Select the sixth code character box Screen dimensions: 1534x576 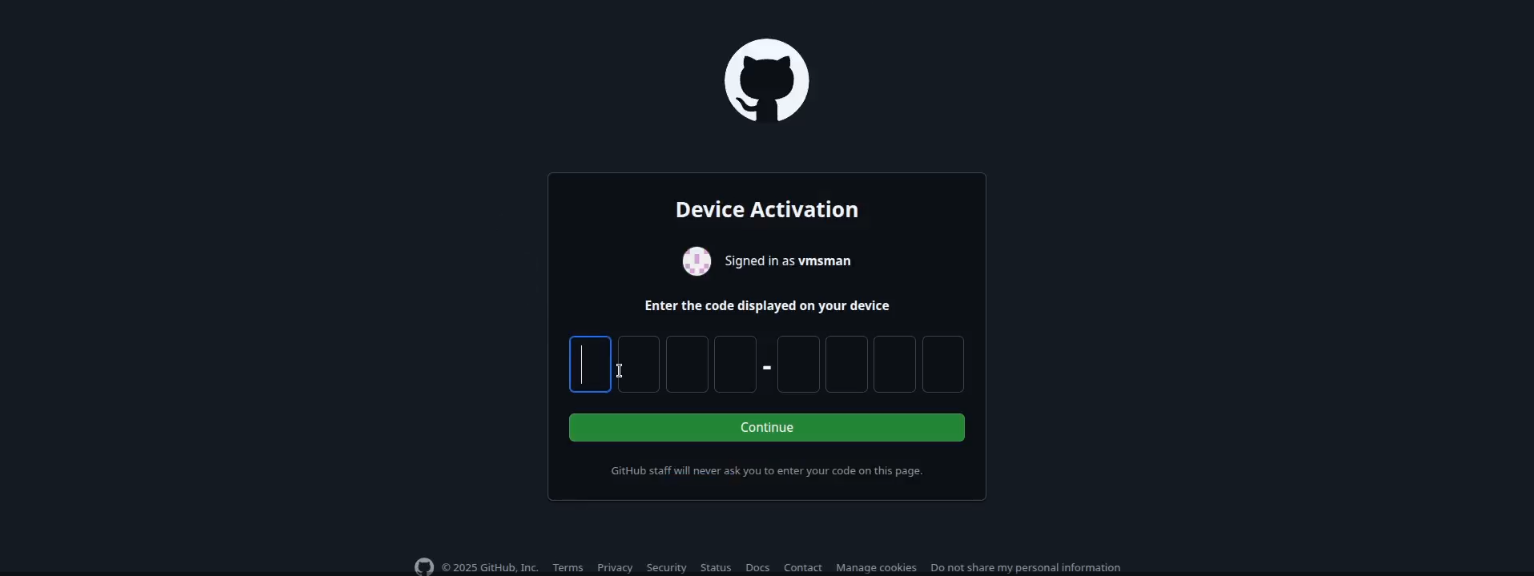pos(846,364)
